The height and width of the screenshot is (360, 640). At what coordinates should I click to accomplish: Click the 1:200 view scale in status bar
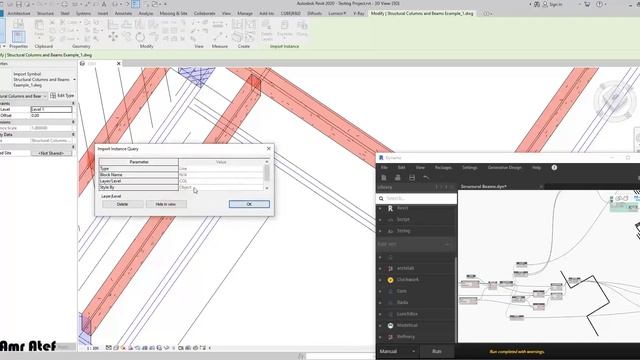tap(93, 348)
